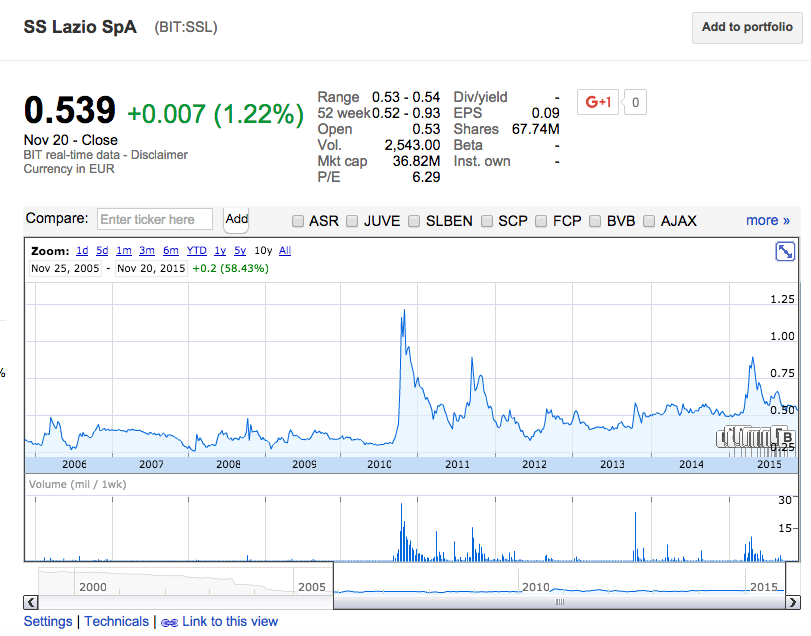This screenshot has width=811, height=636.
Task: Click the change +0.007 (1.22%)
Action: [x=215, y=114]
